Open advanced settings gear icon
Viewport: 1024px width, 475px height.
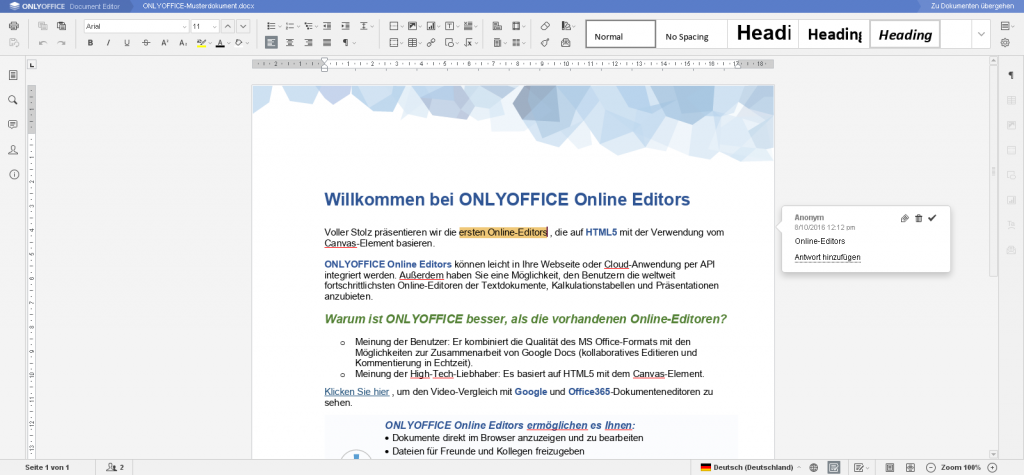[1005, 43]
